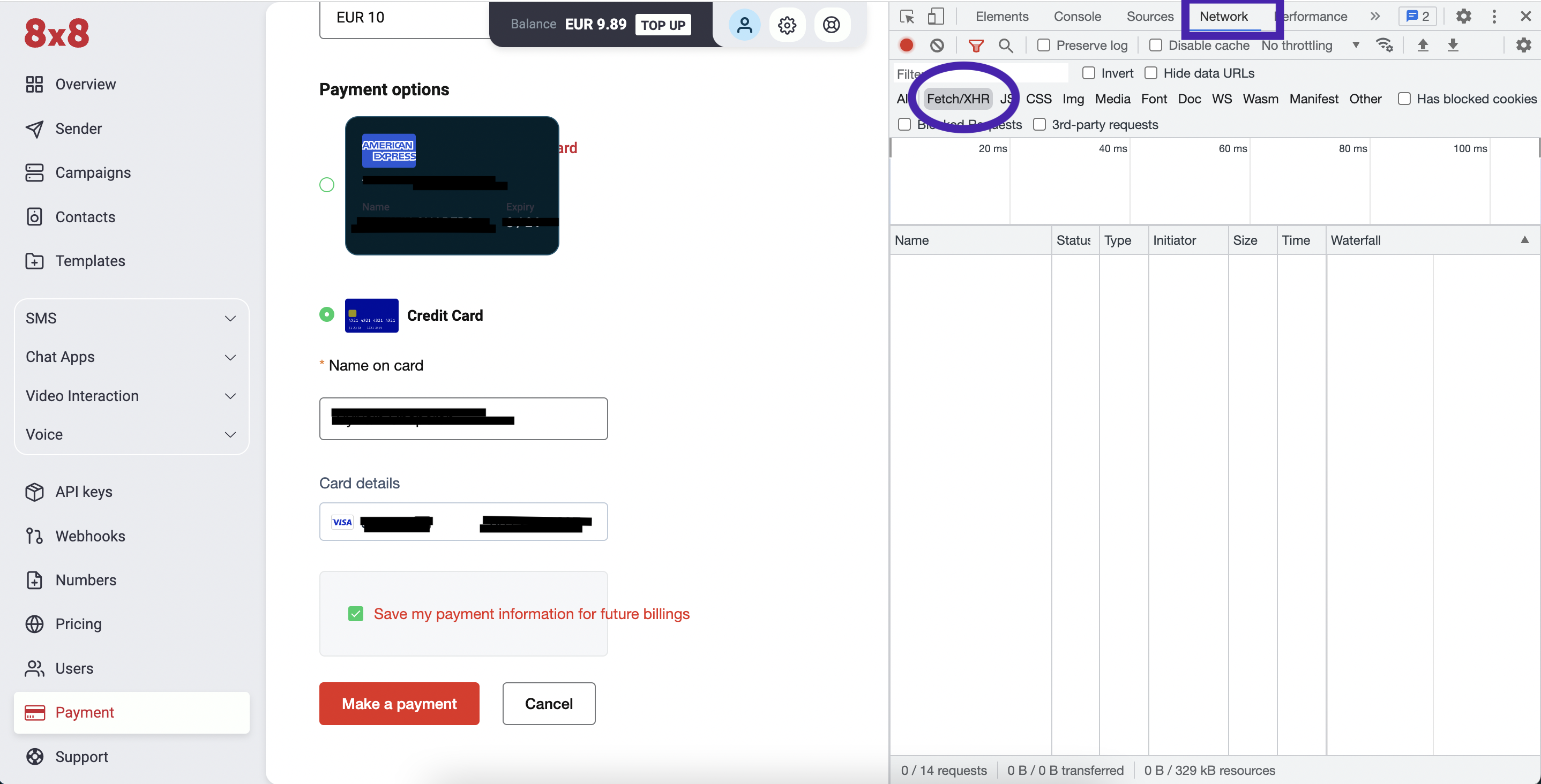Image resolution: width=1541 pixels, height=784 pixels.
Task: Expand the Video Interaction section
Action: coord(131,396)
